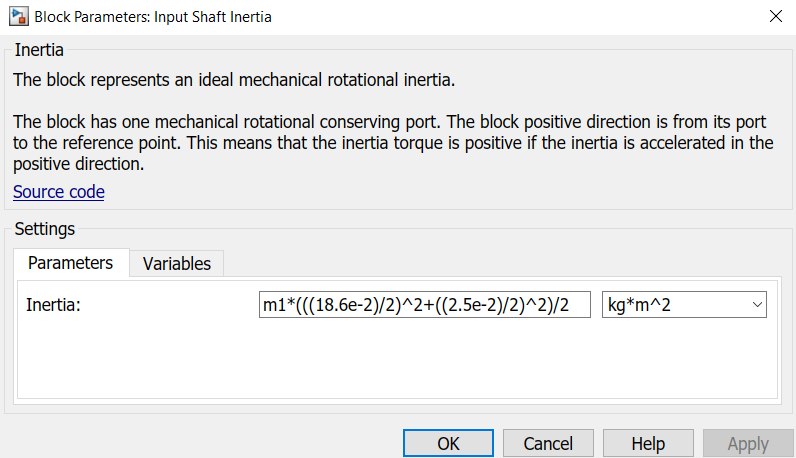This screenshot has width=796, height=458.
Task: Click the Inertia group heading at top
Action: 38,49
